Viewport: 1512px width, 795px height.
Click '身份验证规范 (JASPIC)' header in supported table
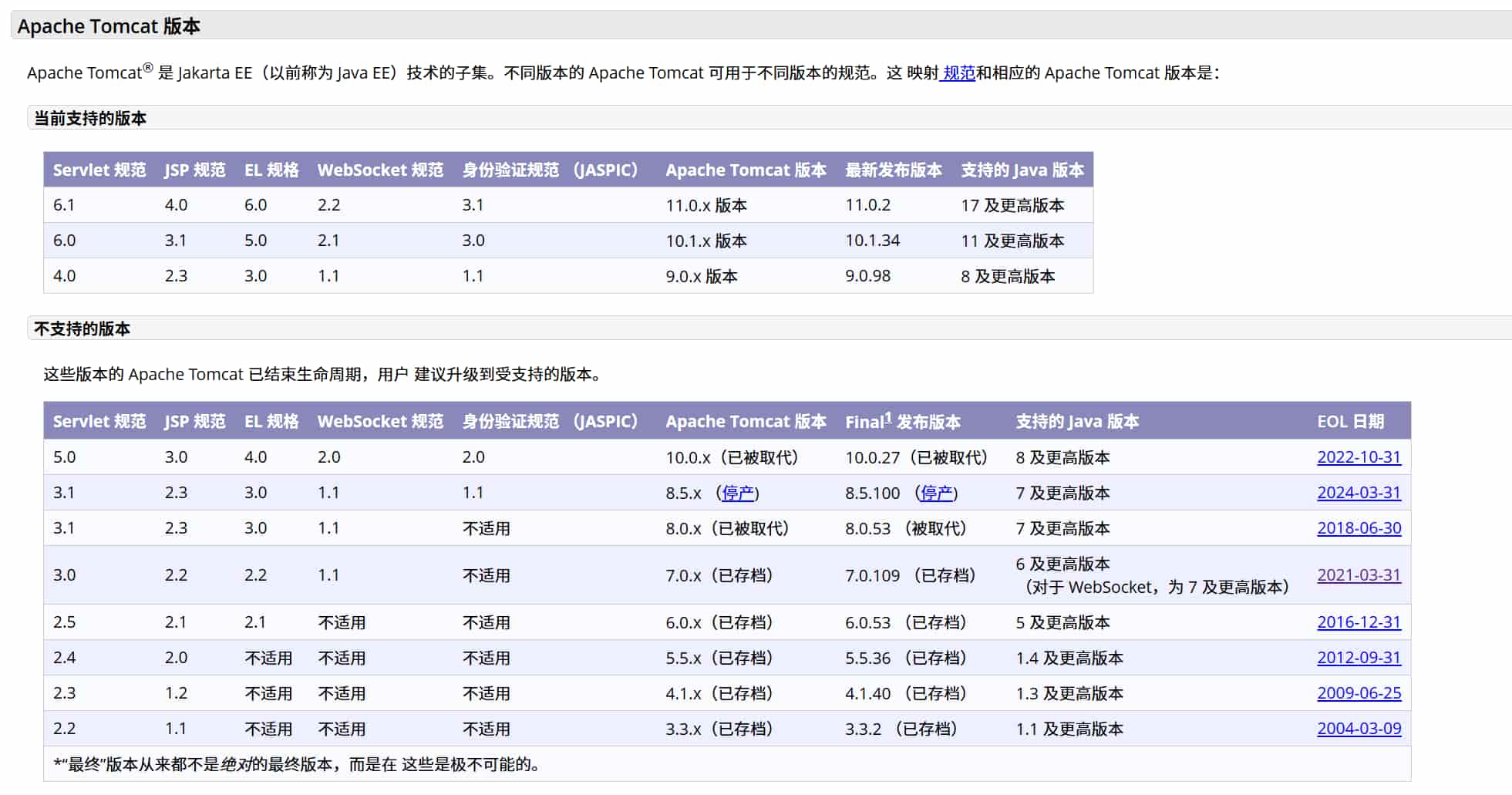pyautogui.click(x=551, y=170)
